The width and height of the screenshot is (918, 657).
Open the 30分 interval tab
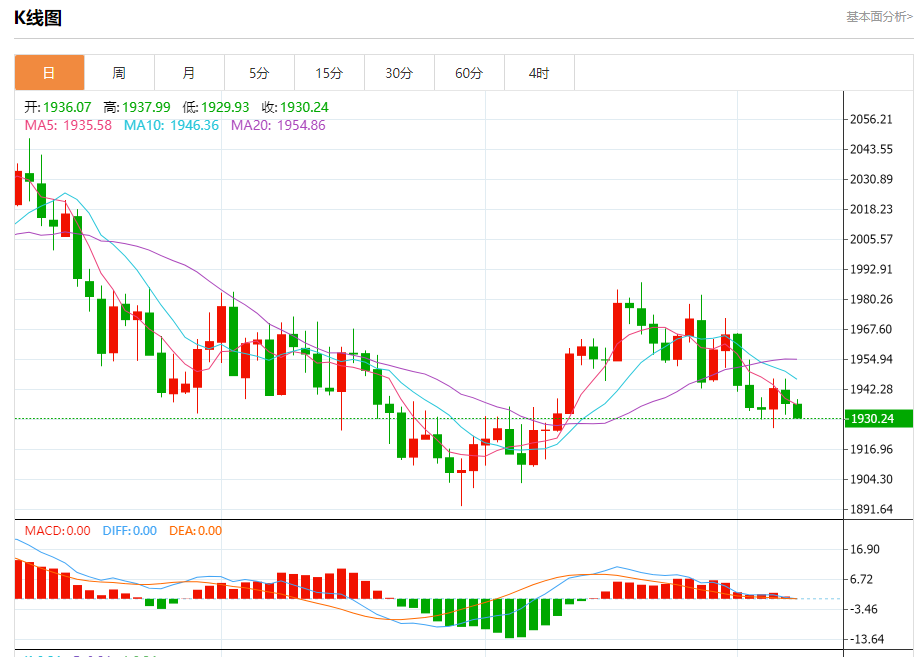point(399,73)
